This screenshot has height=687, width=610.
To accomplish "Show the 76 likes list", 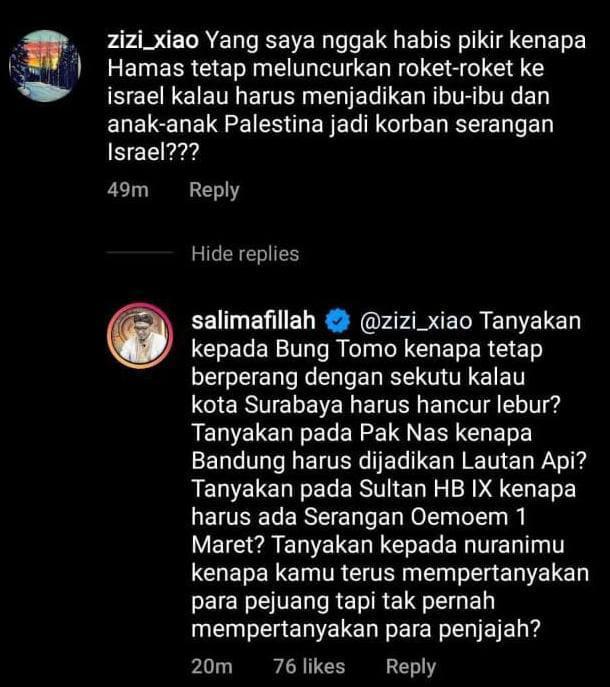I will [x=309, y=666].
